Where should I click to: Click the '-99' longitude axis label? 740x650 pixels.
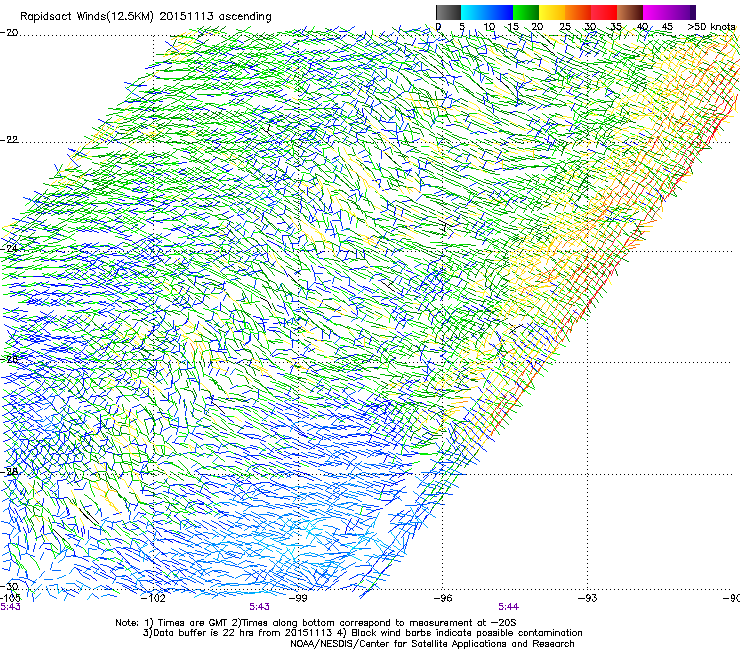point(298,598)
